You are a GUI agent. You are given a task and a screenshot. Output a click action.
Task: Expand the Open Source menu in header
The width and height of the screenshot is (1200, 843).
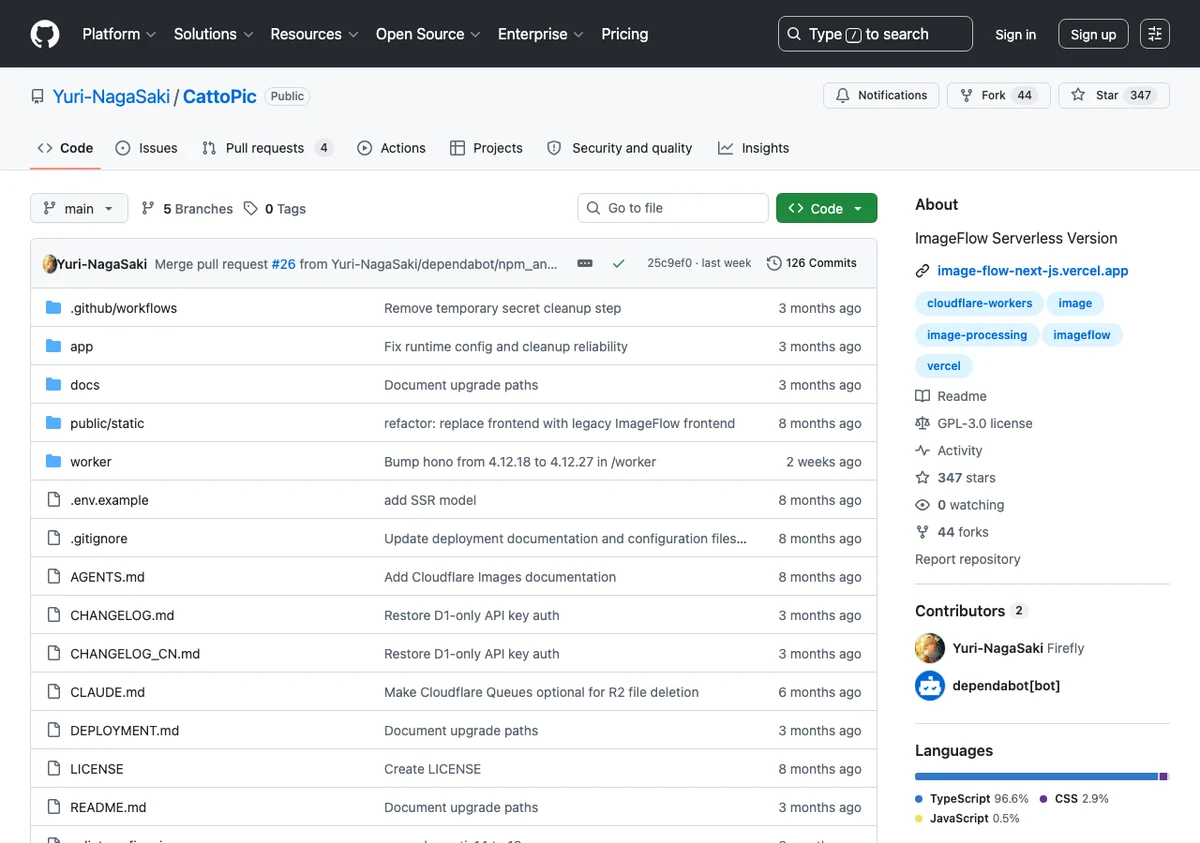[428, 34]
